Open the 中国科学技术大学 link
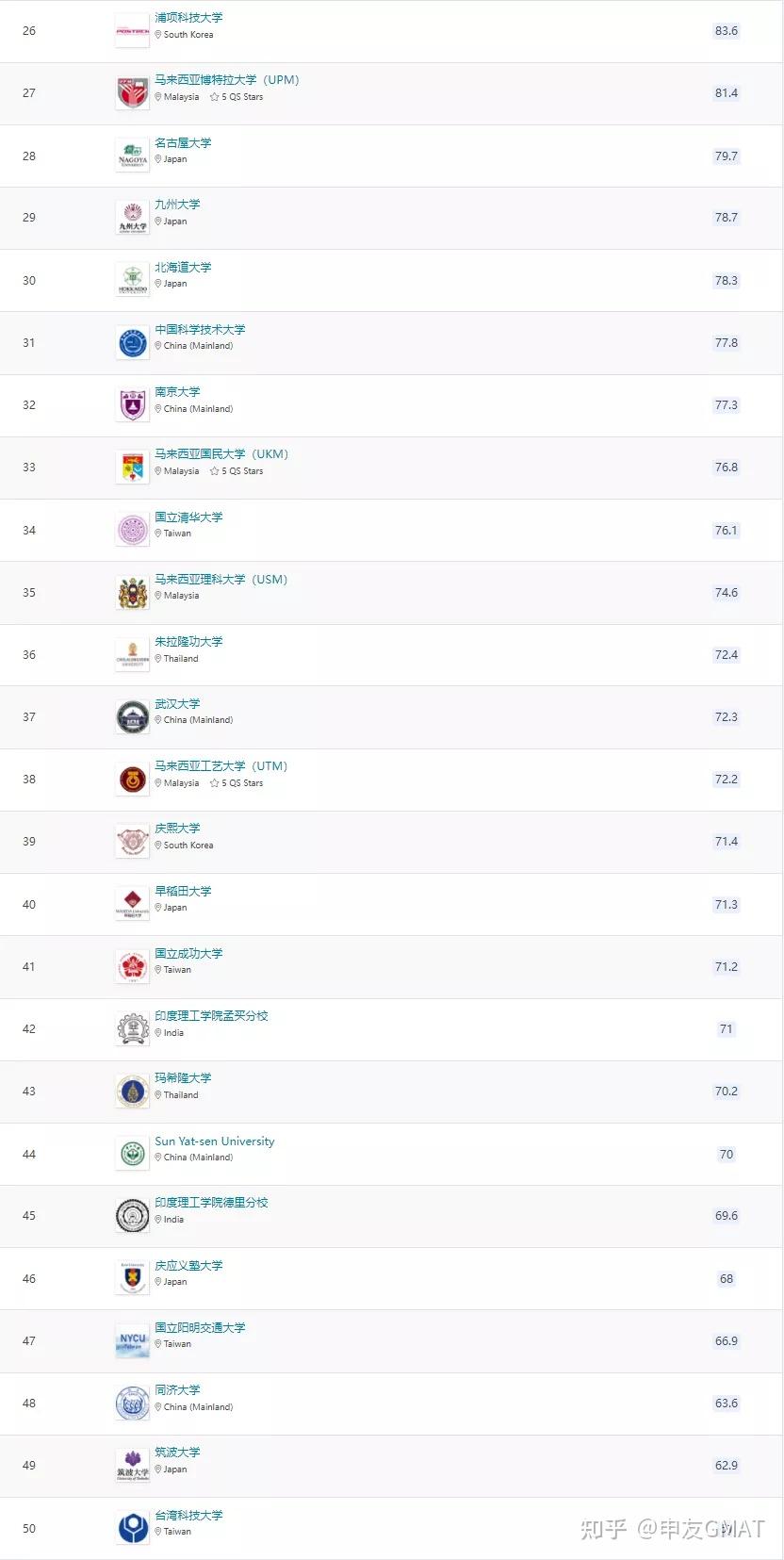 (x=200, y=330)
